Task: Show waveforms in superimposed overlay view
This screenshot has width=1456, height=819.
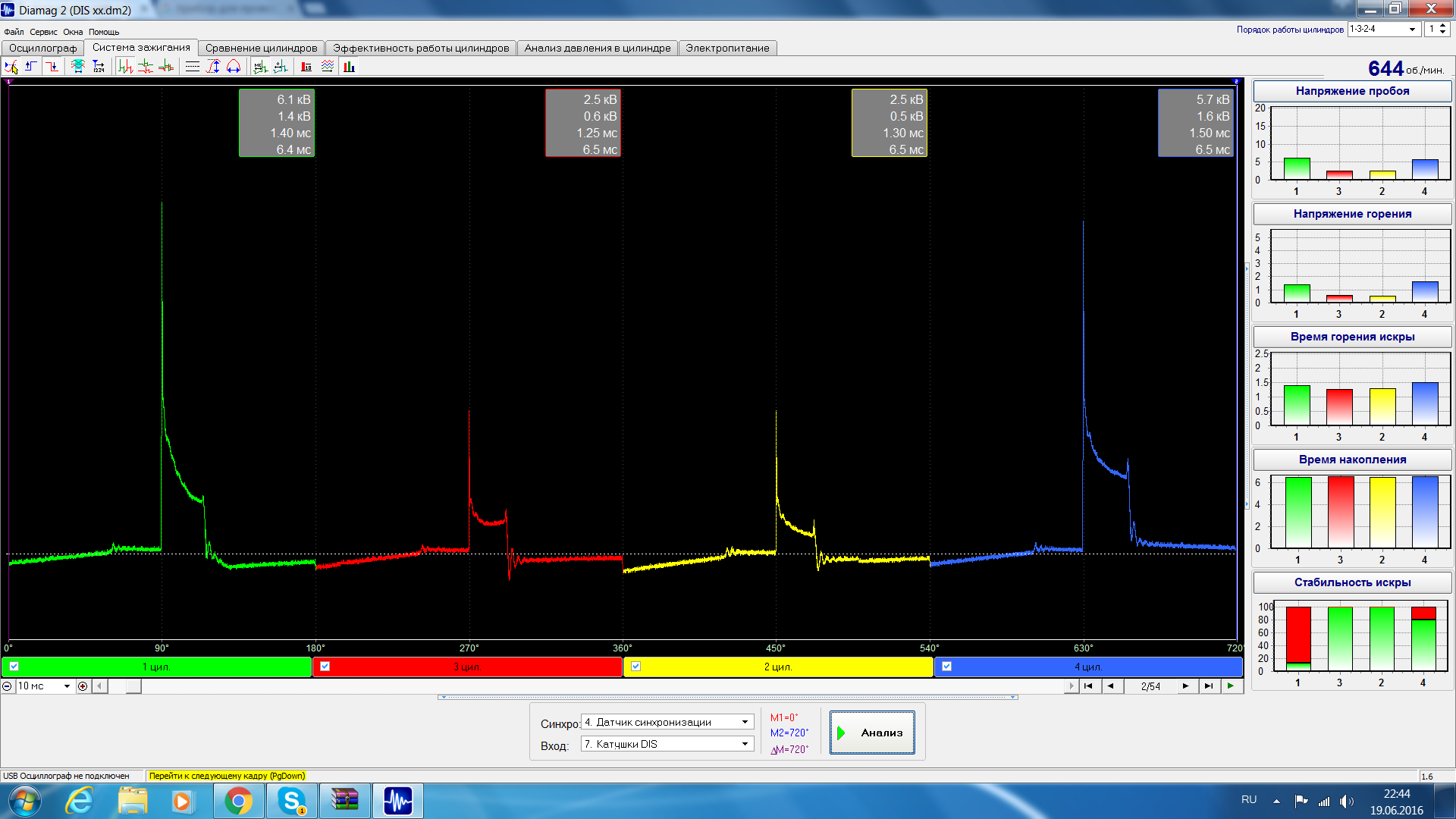Action: click(166, 67)
